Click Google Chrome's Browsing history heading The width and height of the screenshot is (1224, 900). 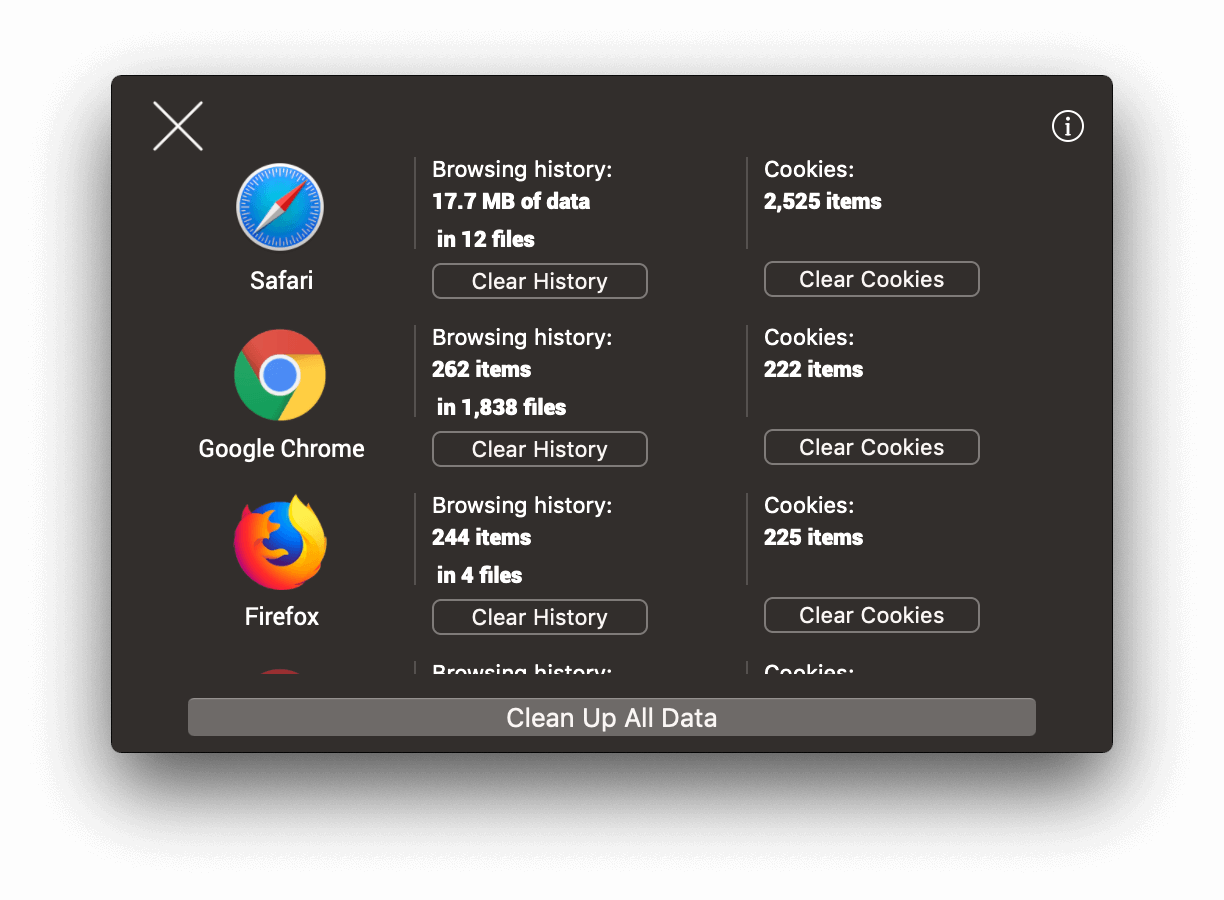pyautogui.click(x=522, y=338)
